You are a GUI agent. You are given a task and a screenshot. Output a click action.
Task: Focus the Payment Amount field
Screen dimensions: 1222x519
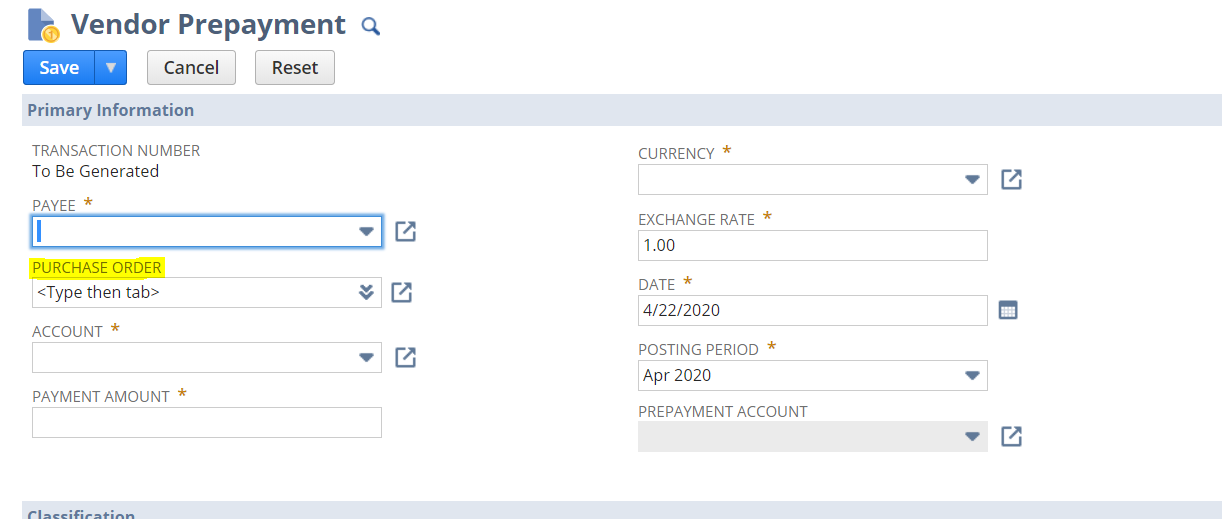point(206,422)
